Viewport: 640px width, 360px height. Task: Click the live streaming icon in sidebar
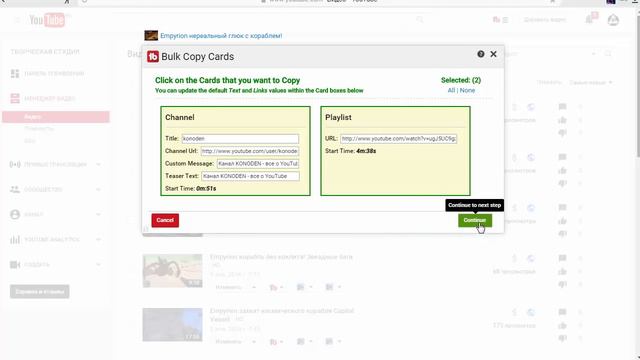pyautogui.click(x=15, y=164)
